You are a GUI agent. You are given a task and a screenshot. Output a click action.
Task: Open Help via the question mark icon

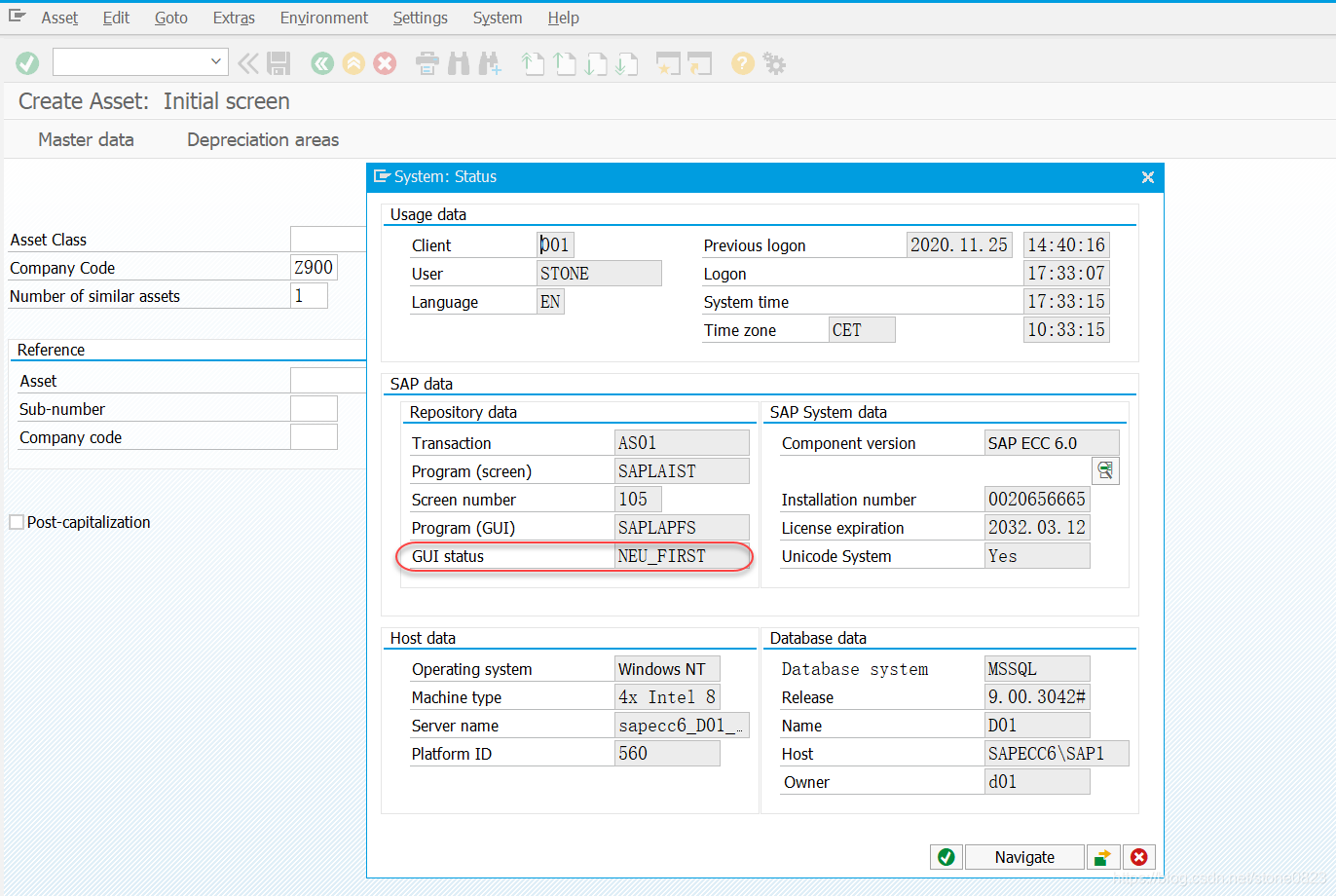tap(741, 62)
